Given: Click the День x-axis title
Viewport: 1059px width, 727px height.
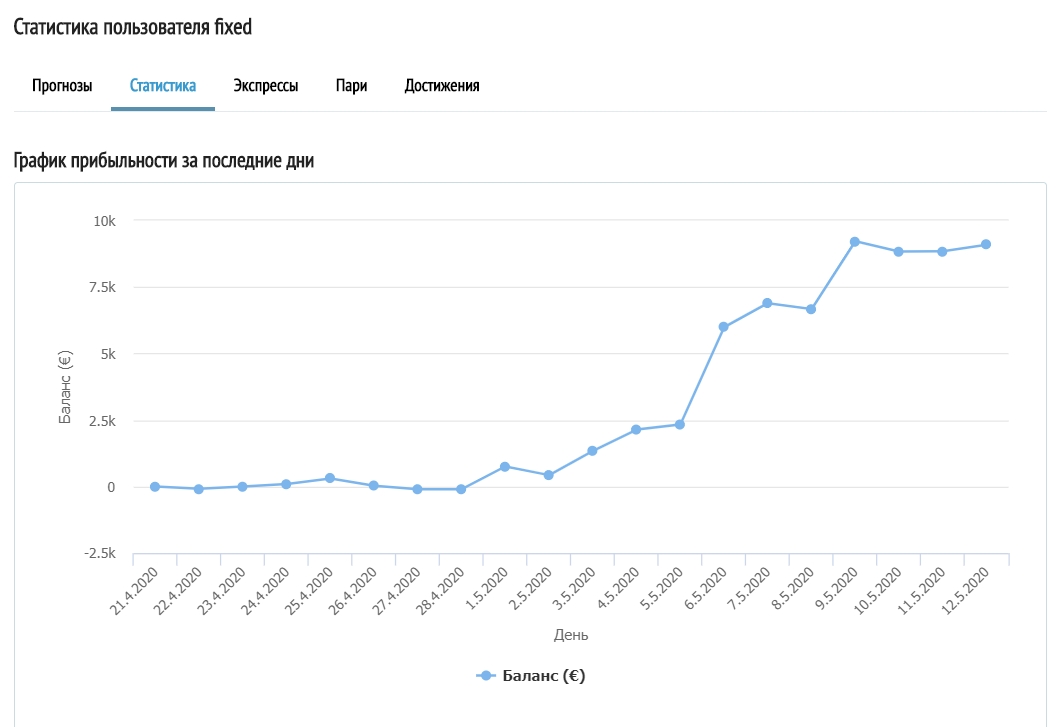Looking at the screenshot, I should (x=571, y=635).
